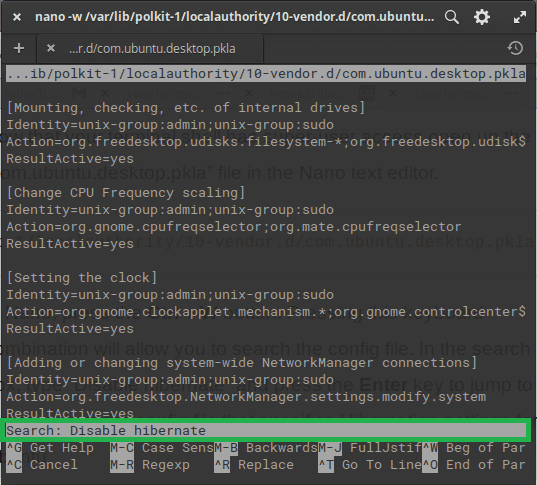Close the terminal window with X icon

tap(17, 17)
